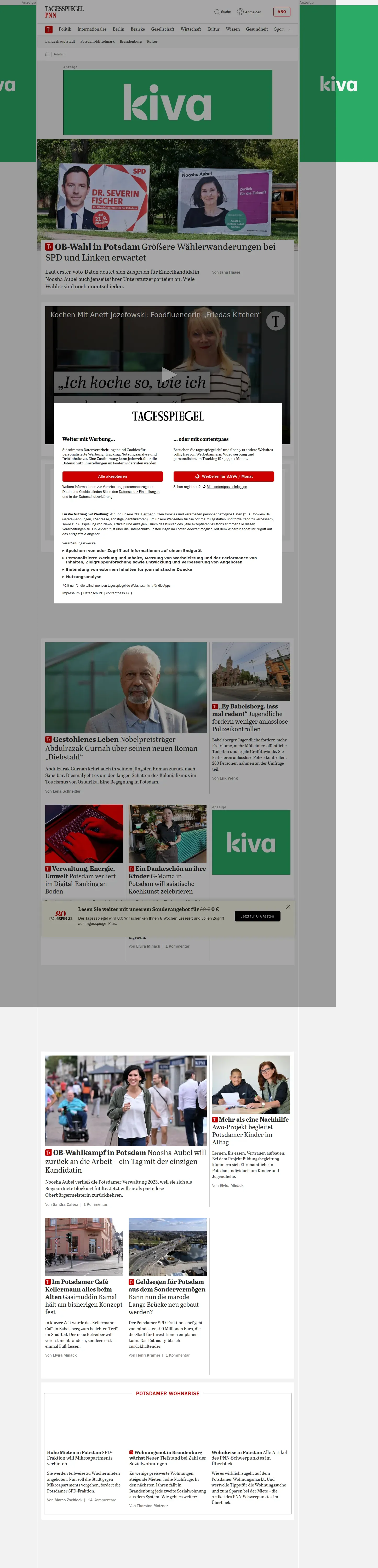Click author link Jana Haase
This screenshot has height=1568, width=378.
pos(230,272)
